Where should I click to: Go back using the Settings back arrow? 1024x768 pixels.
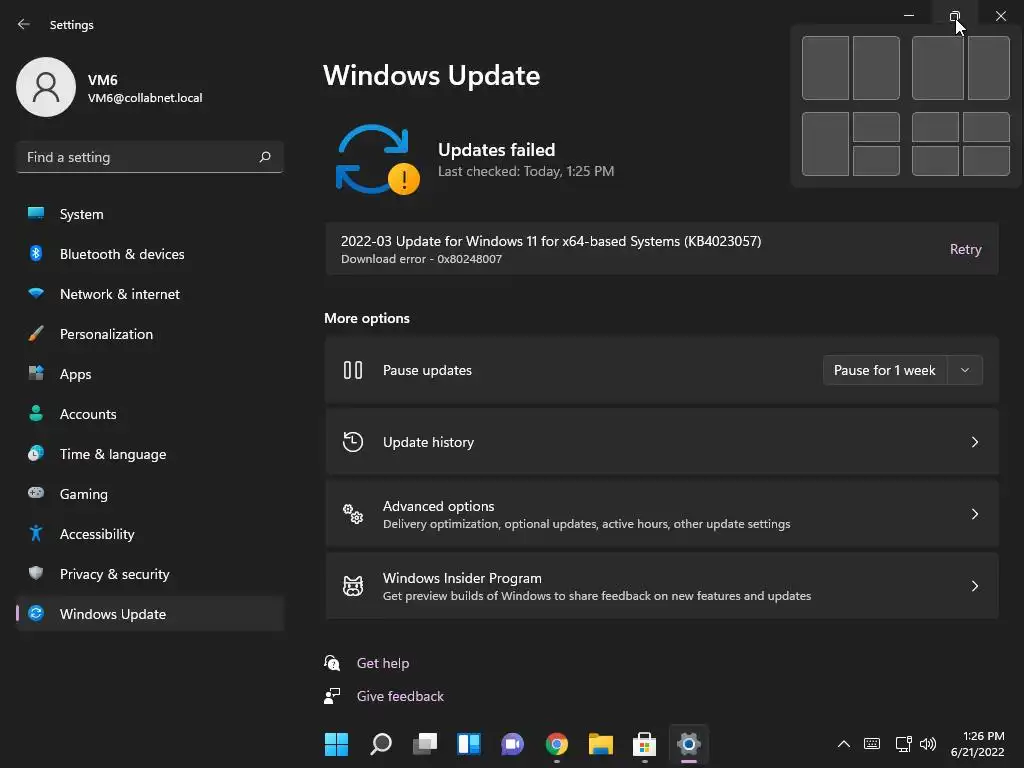coord(24,24)
